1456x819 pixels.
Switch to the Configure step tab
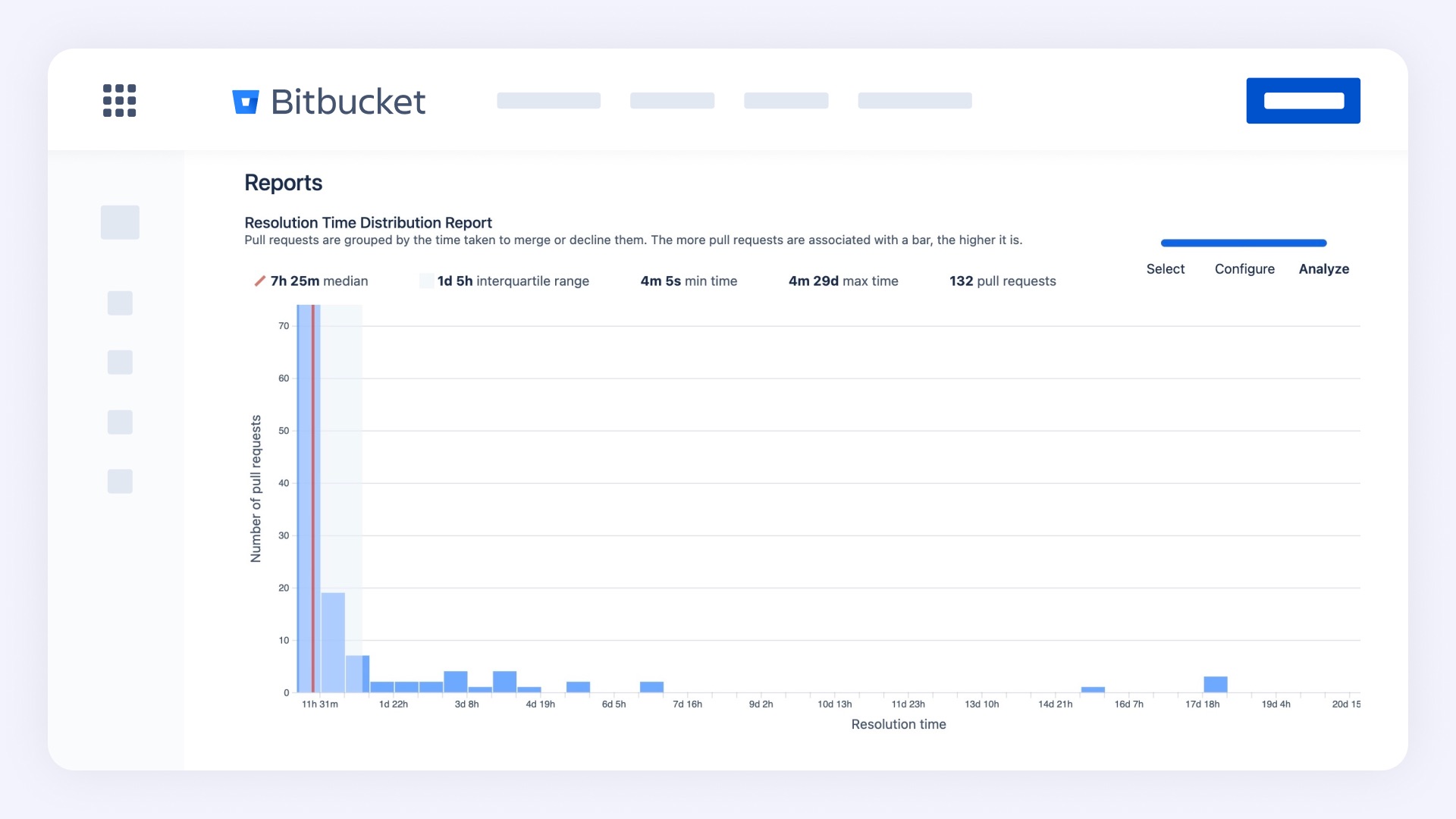pyautogui.click(x=1244, y=269)
